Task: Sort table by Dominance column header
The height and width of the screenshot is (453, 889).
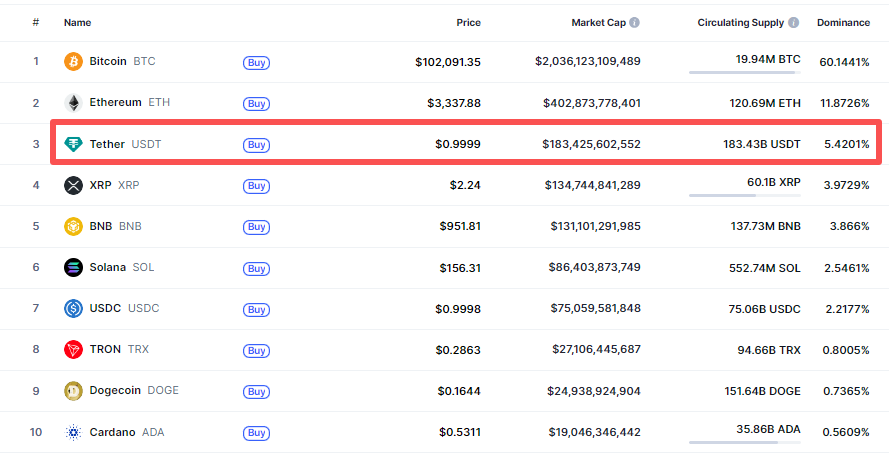Action: pos(842,22)
